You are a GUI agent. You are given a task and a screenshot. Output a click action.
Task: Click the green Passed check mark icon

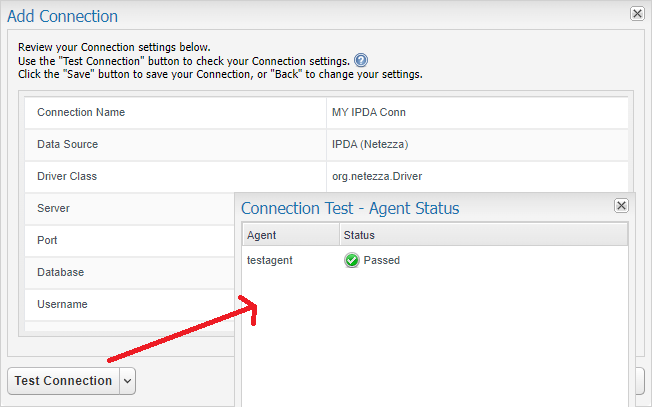352,260
